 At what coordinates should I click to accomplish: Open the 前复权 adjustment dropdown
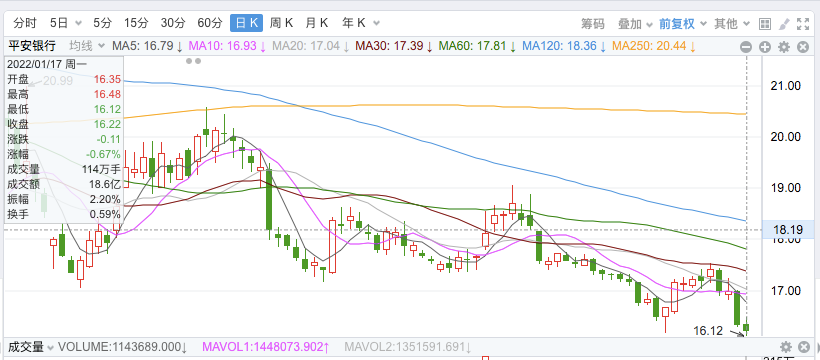click(682, 24)
